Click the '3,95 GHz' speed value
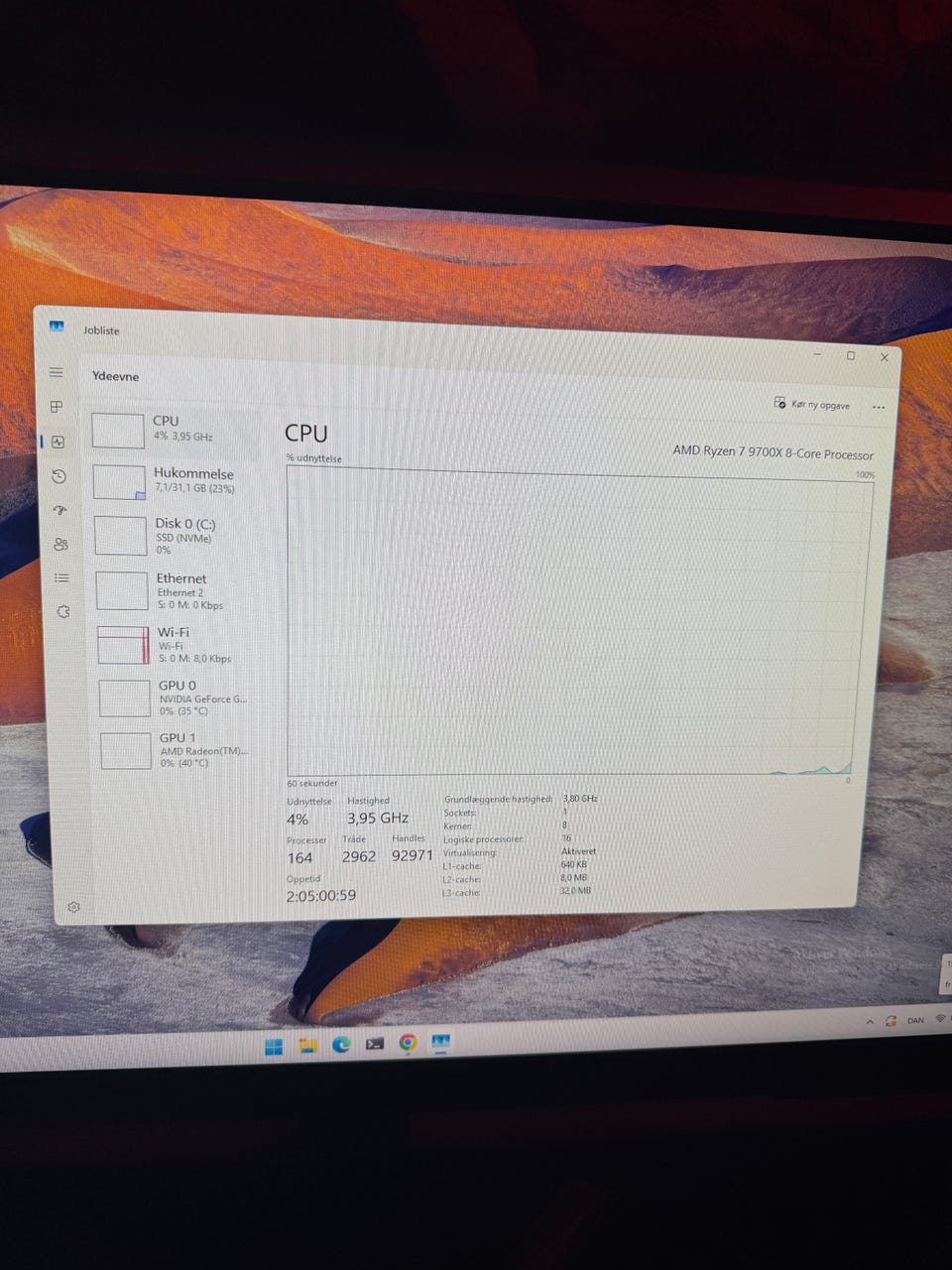 (x=378, y=818)
